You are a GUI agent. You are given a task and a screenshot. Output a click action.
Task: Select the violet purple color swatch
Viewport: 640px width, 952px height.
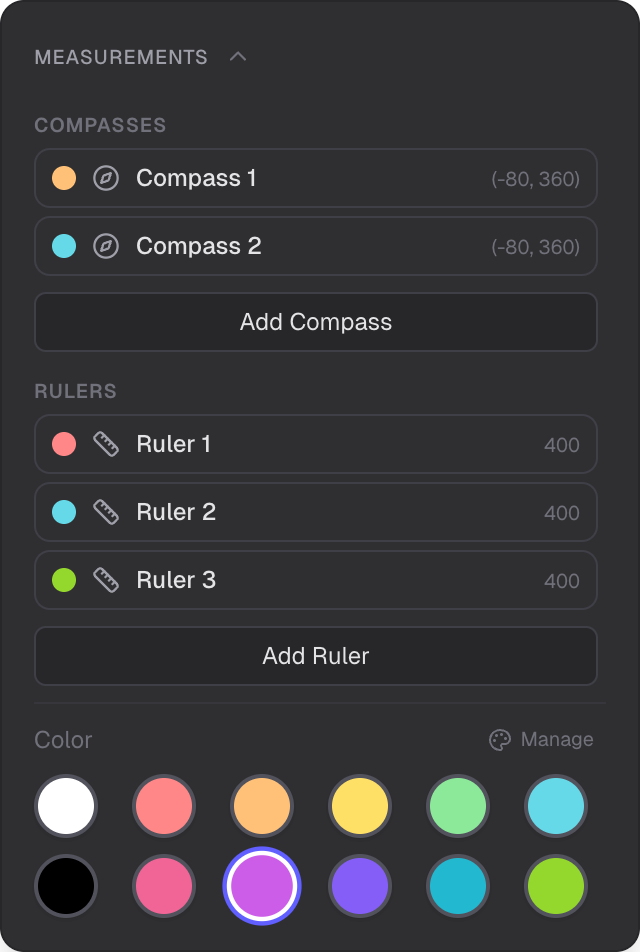(x=360, y=885)
